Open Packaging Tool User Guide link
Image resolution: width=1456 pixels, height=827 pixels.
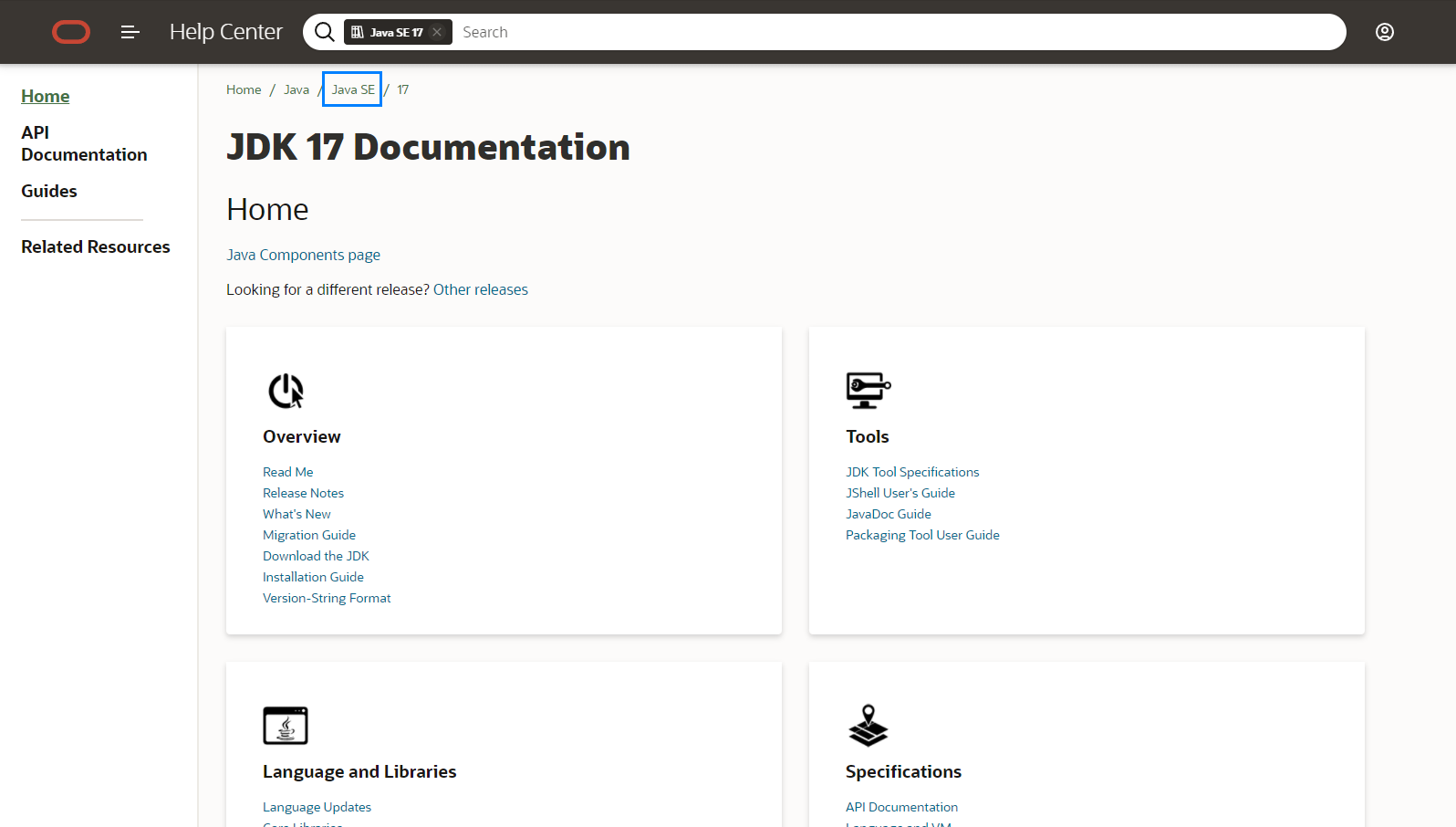tap(922, 535)
